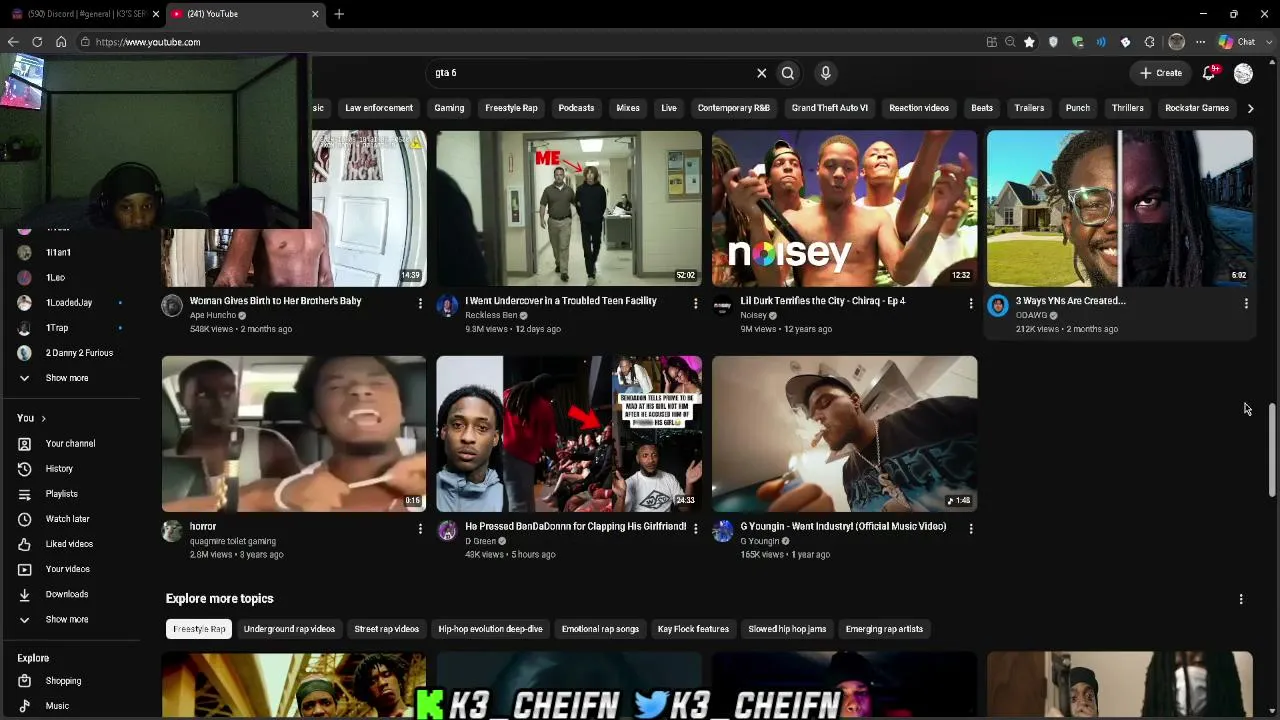Play the Noisey Chiraq video thumbnail

tap(844, 208)
